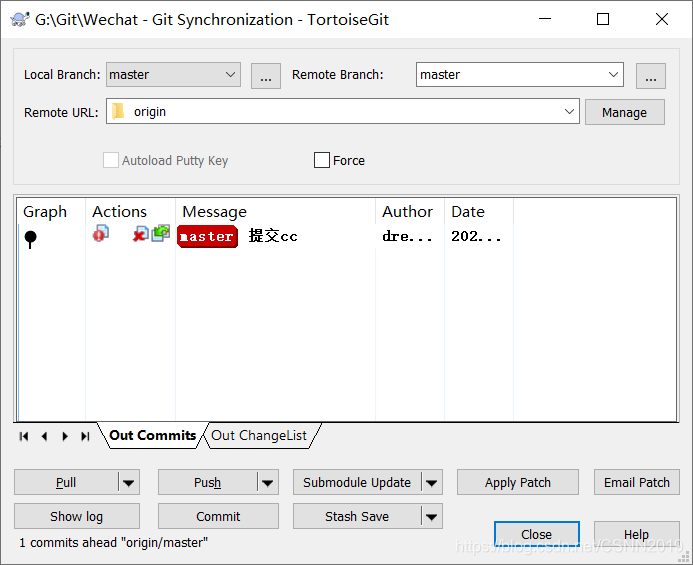Viewport: 693px width, 565px height.
Task: Click the Stash Save button
Action: 357,516
